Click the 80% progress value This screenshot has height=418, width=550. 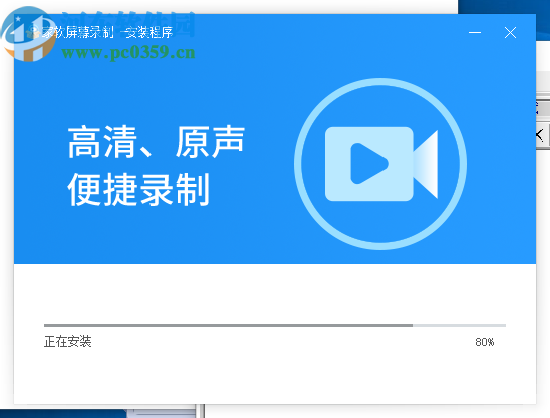coord(485,342)
